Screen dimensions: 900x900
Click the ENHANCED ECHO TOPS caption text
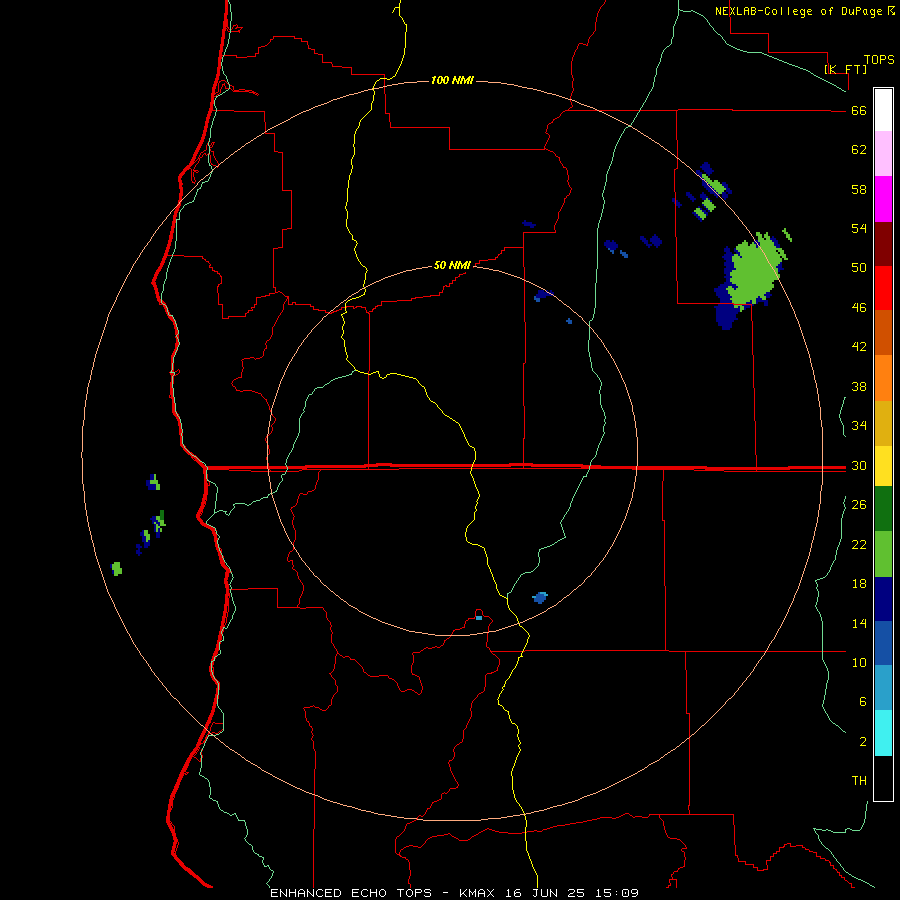[351, 893]
